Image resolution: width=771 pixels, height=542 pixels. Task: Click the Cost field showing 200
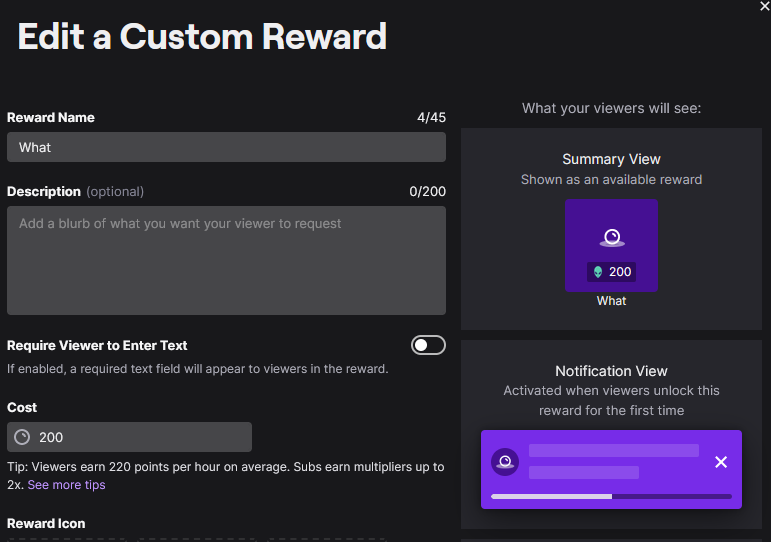click(x=140, y=437)
